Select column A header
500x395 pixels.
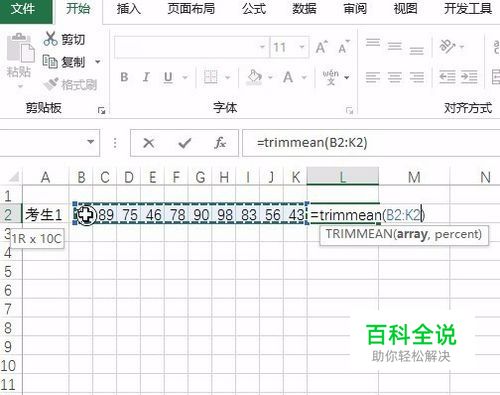(x=46, y=177)
